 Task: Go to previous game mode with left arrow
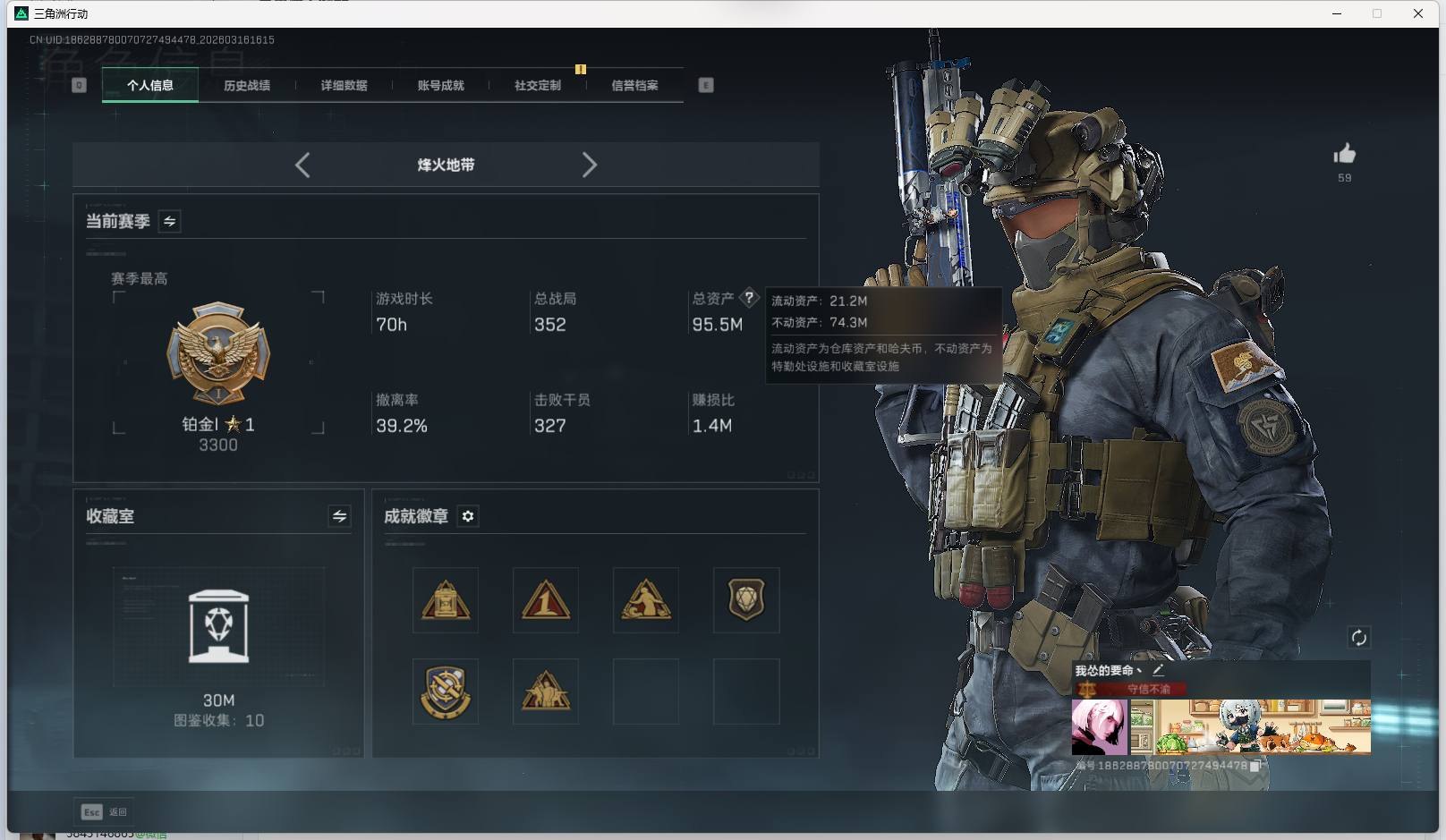302,165
